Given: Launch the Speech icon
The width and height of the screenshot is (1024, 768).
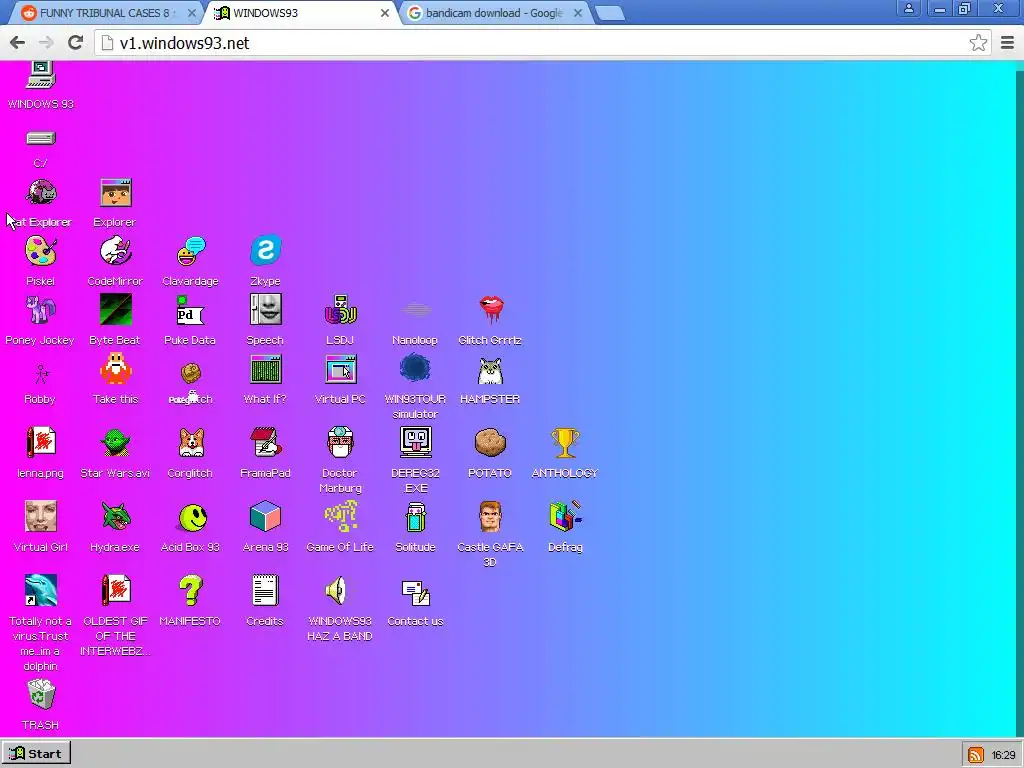Looking at the screenshot, I should click(265, 310).
